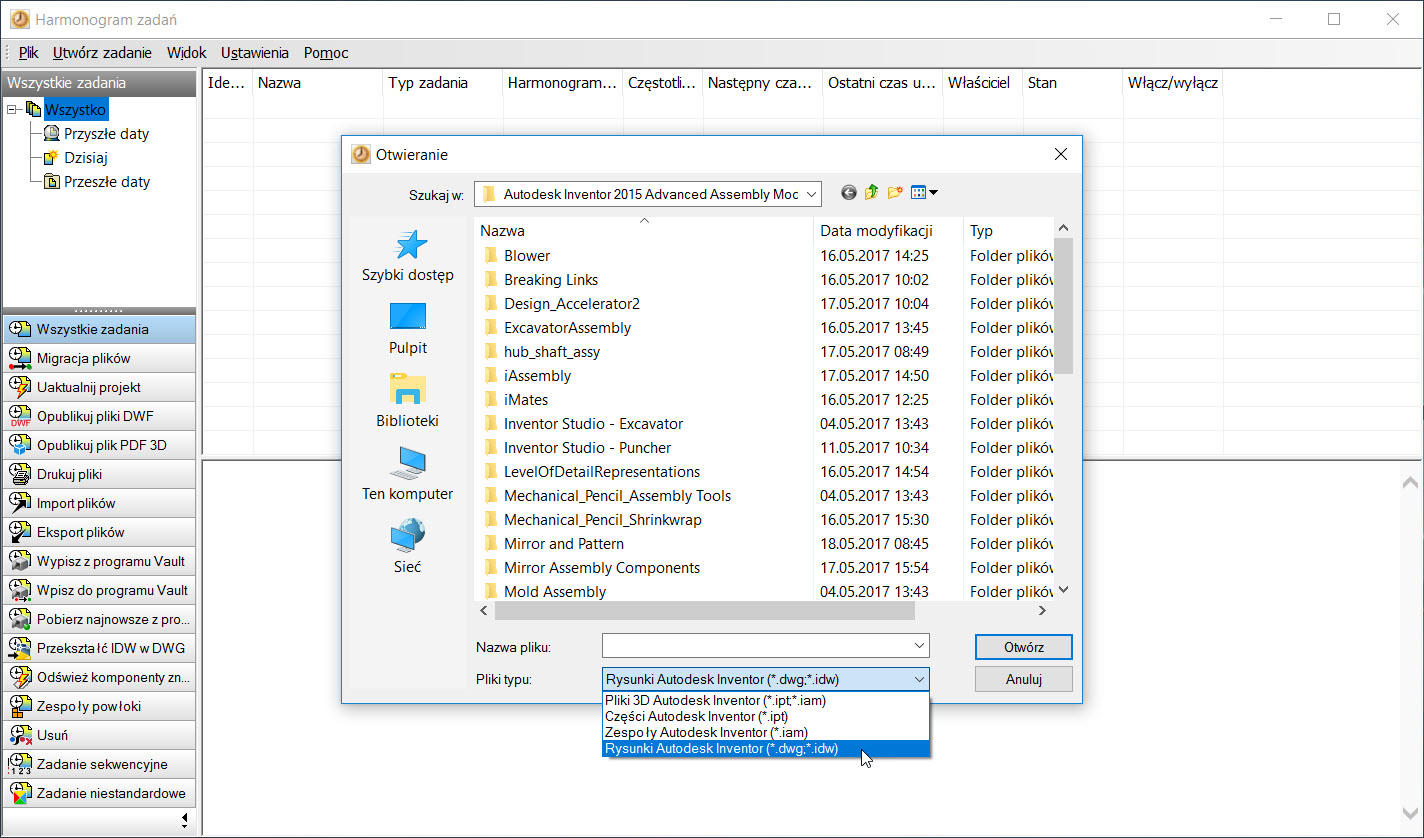Viewport: 1424px width, 838px height.
Task: Click the Migracja plików task icon
Action: point(20,358)
